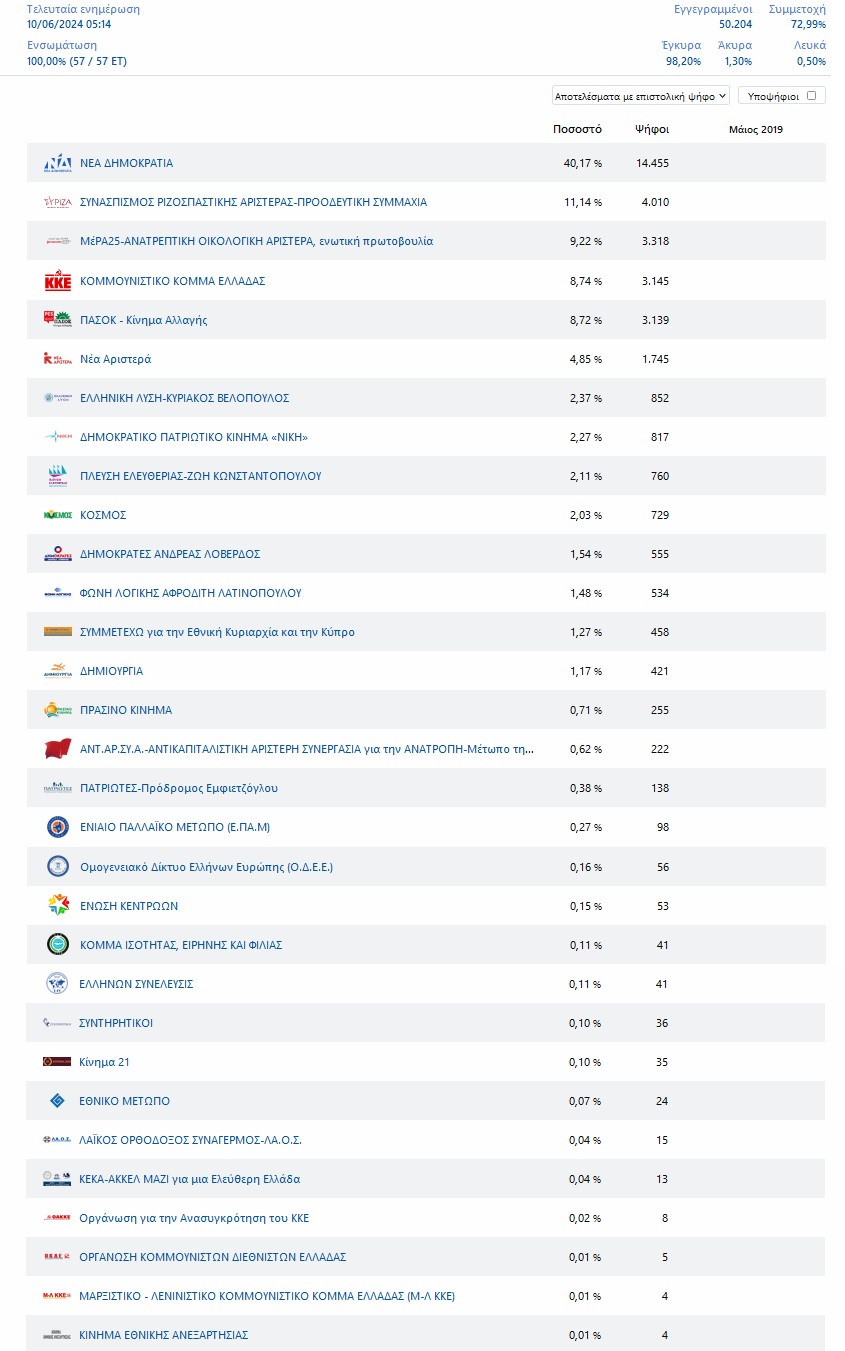Click the red KKE party logo
The image size is (845, 1351).
[x=58, y=281]
